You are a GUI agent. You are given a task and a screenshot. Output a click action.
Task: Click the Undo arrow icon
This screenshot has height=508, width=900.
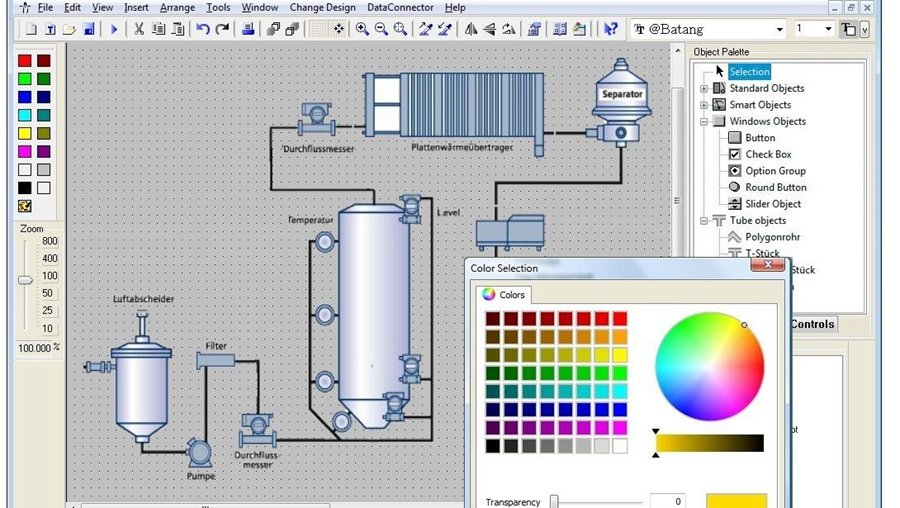click(x=203, y=29)
